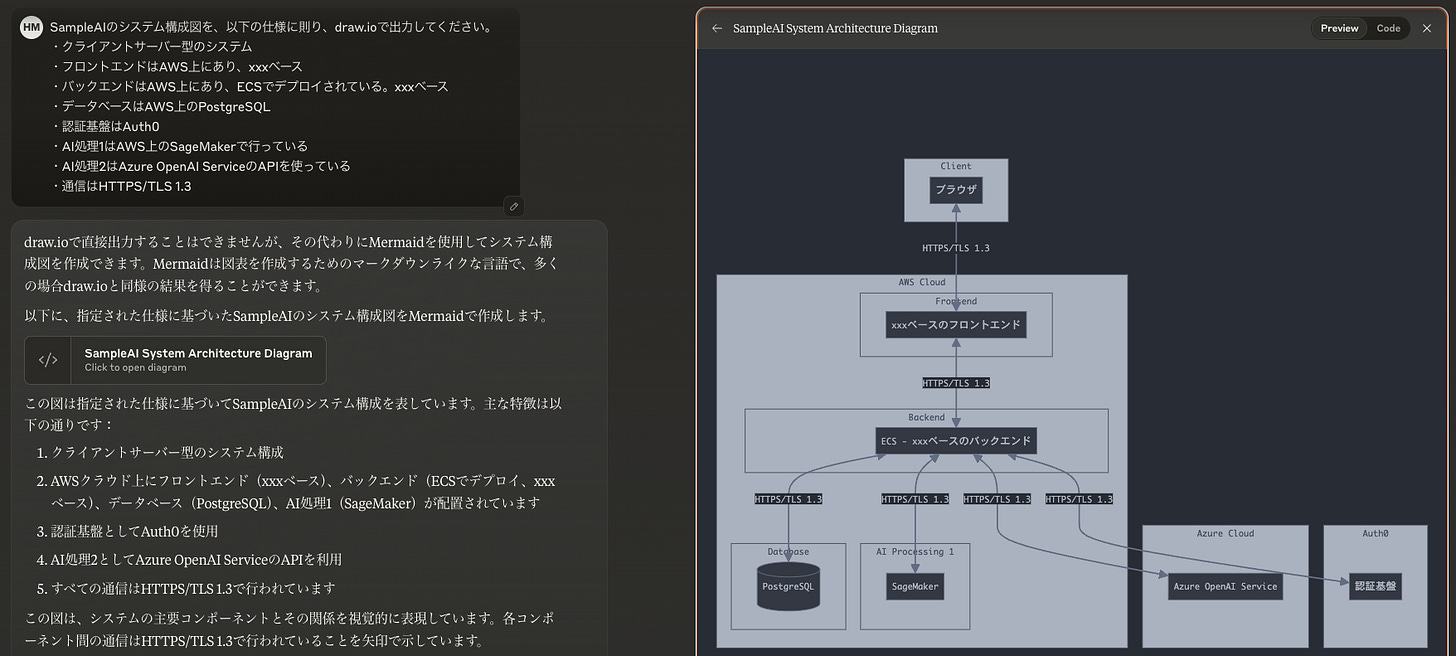Viewport: 1456px width, 656px height.
Task: Click the ブラウザ node in Client box
Action: (956, 190)
